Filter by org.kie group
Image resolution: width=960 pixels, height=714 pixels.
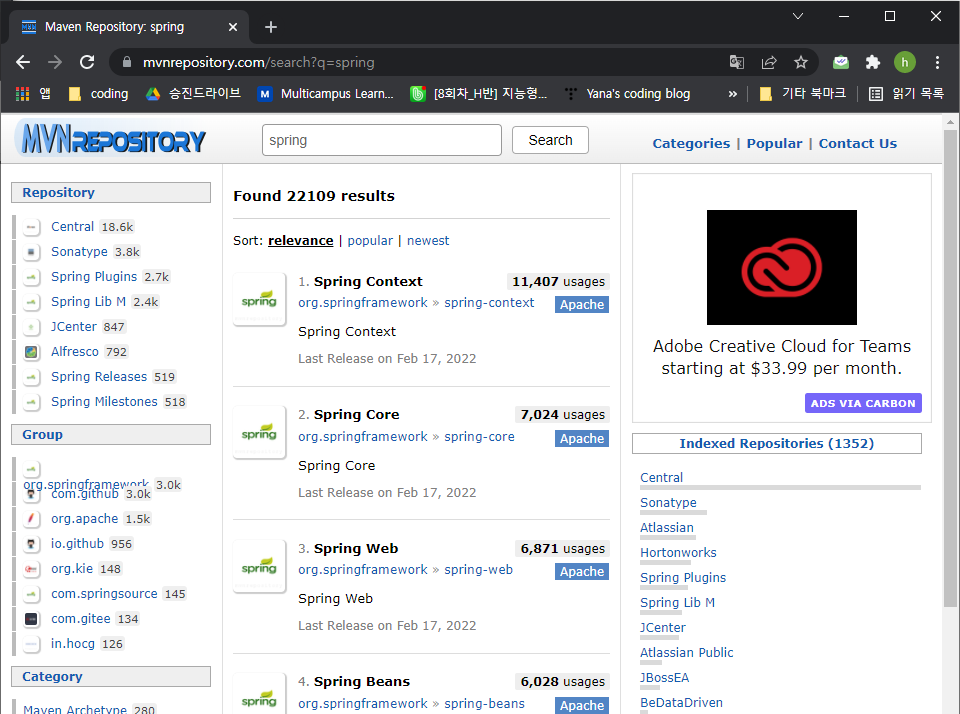pyautogui.click(x=72, y=569)
